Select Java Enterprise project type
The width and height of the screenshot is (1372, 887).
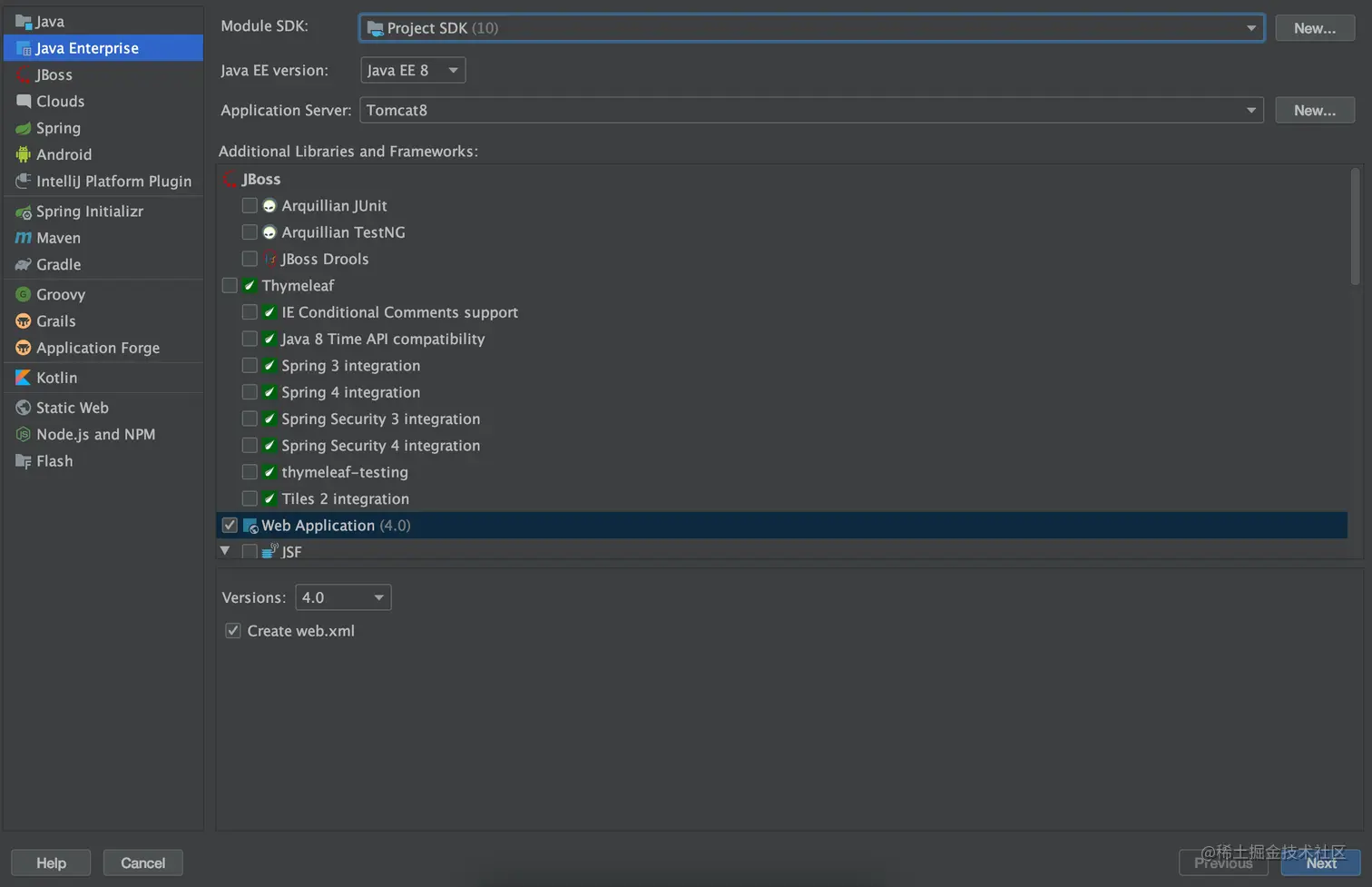pyautogui.click(x=103, y=48)
